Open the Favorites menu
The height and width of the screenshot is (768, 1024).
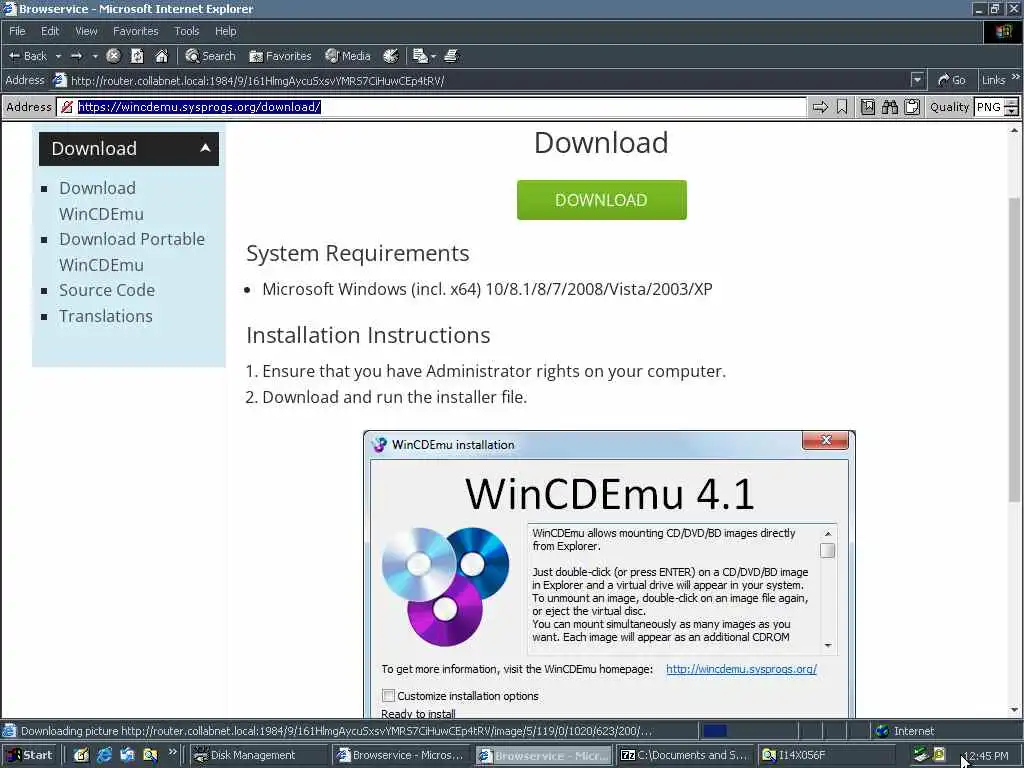click(x=135, y=31)
